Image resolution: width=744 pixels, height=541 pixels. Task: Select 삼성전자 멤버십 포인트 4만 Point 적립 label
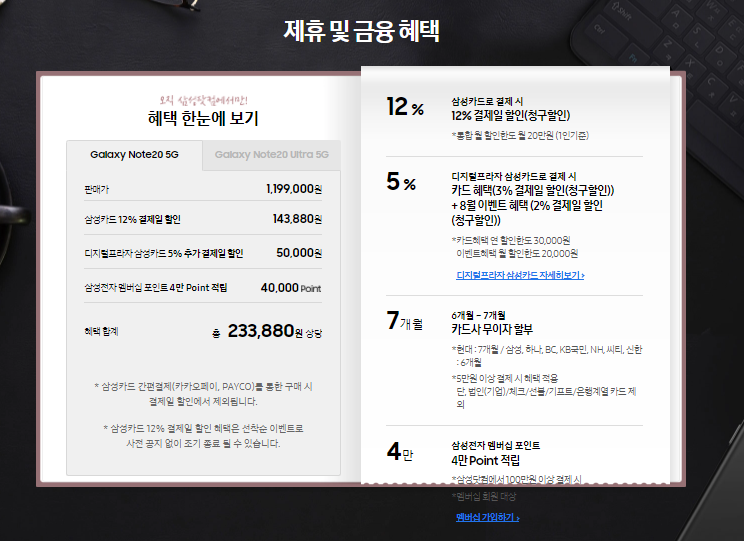156,288
